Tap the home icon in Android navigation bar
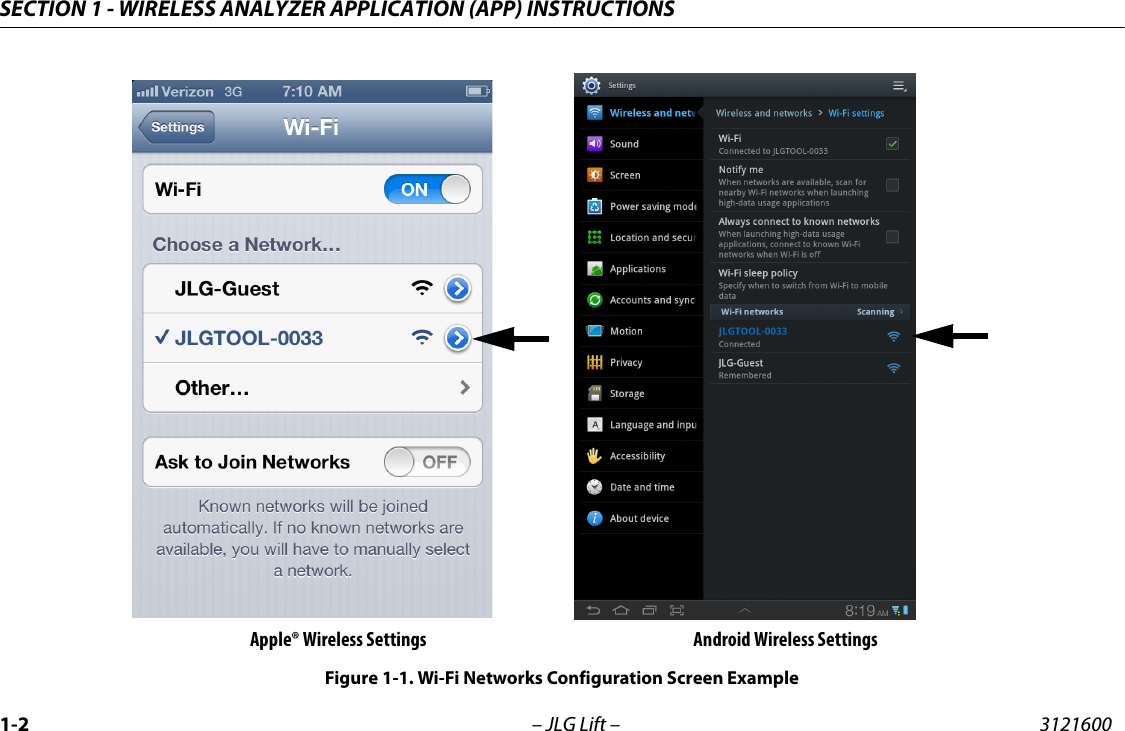The image size is (1125, 731). click(x=620, y=609)
